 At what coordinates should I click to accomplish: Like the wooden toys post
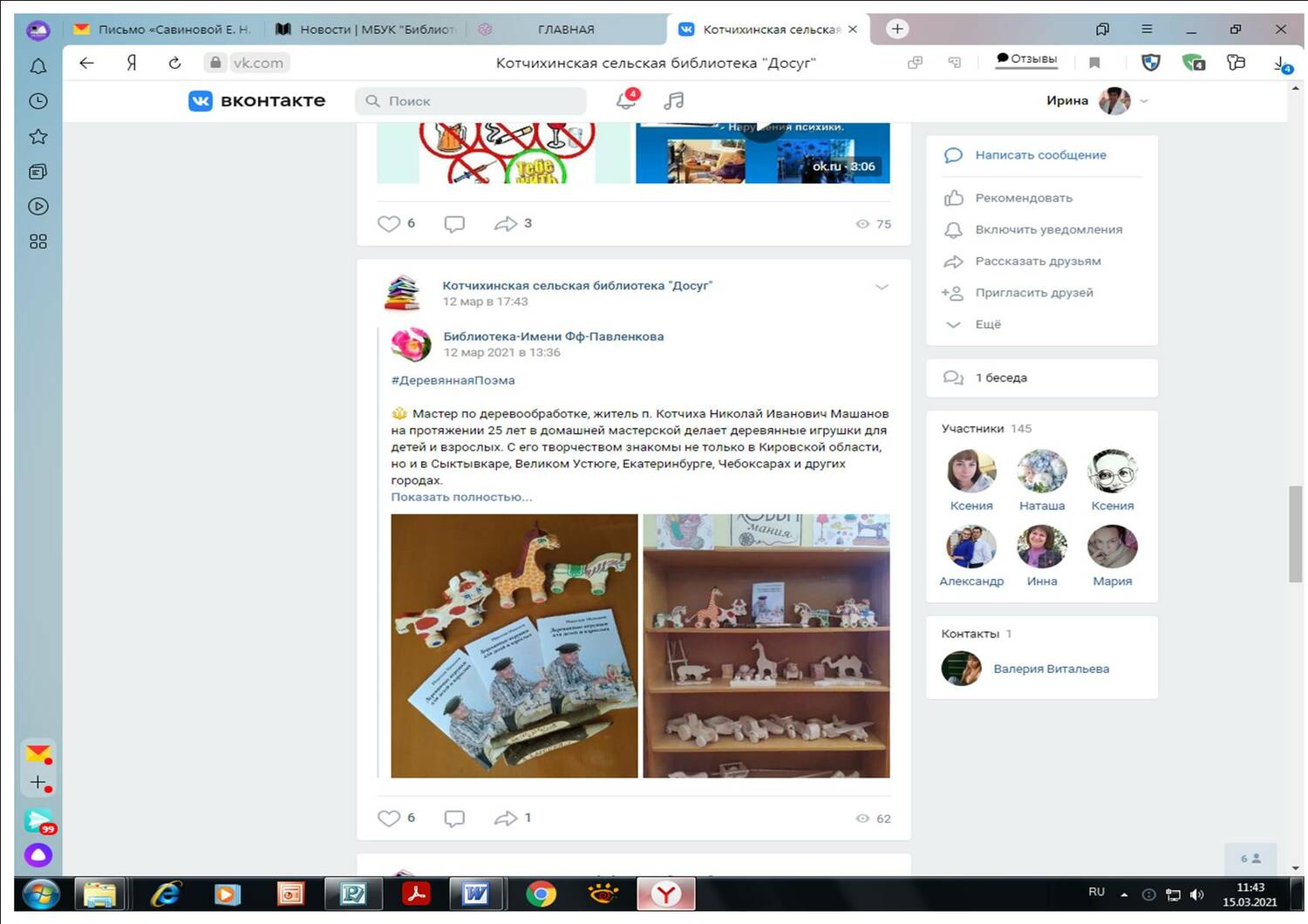(x=389, y=818)
